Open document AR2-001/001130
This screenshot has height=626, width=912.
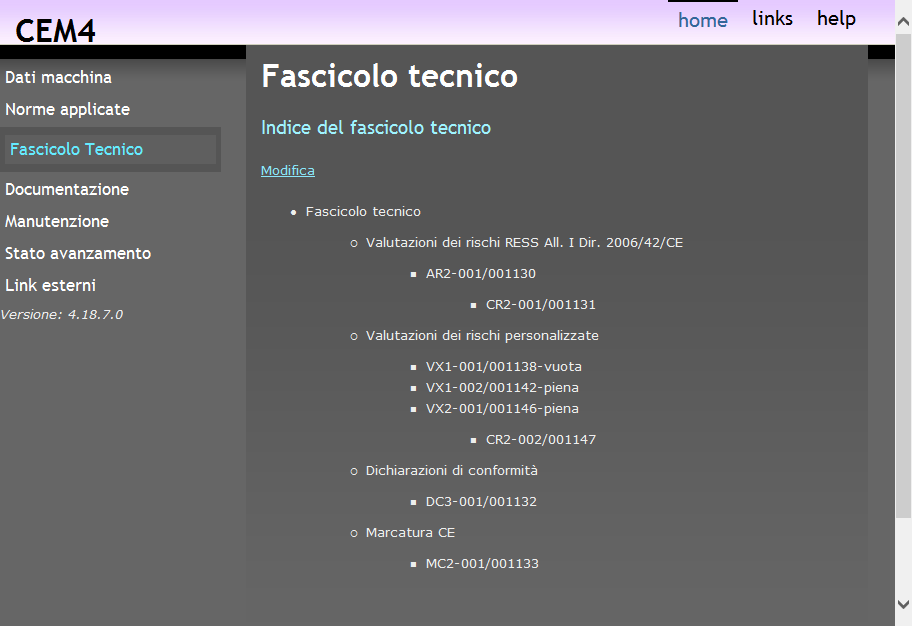click(x=481, y=272)
